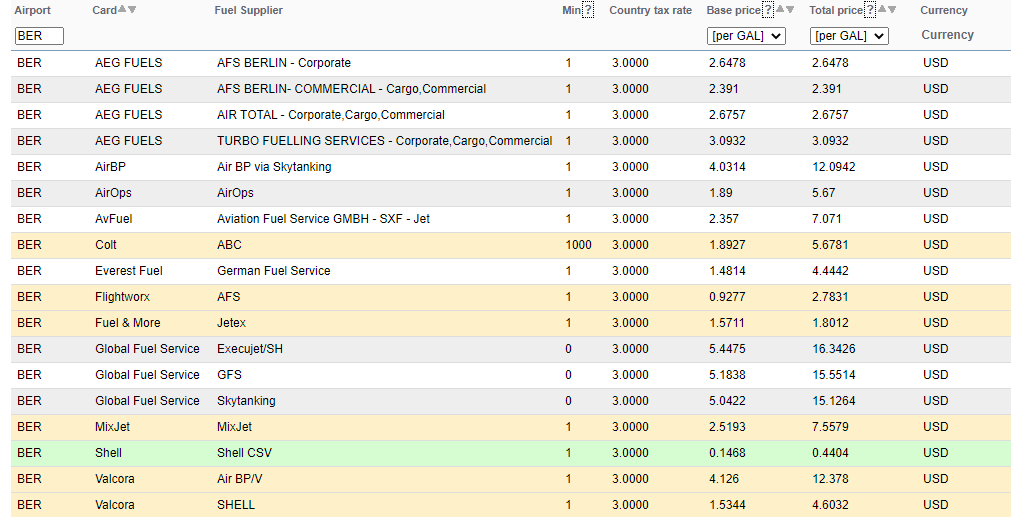The height and width of the screenshot is (517, 1011).
Task: Click total price 5.6781
Action: 830,245
